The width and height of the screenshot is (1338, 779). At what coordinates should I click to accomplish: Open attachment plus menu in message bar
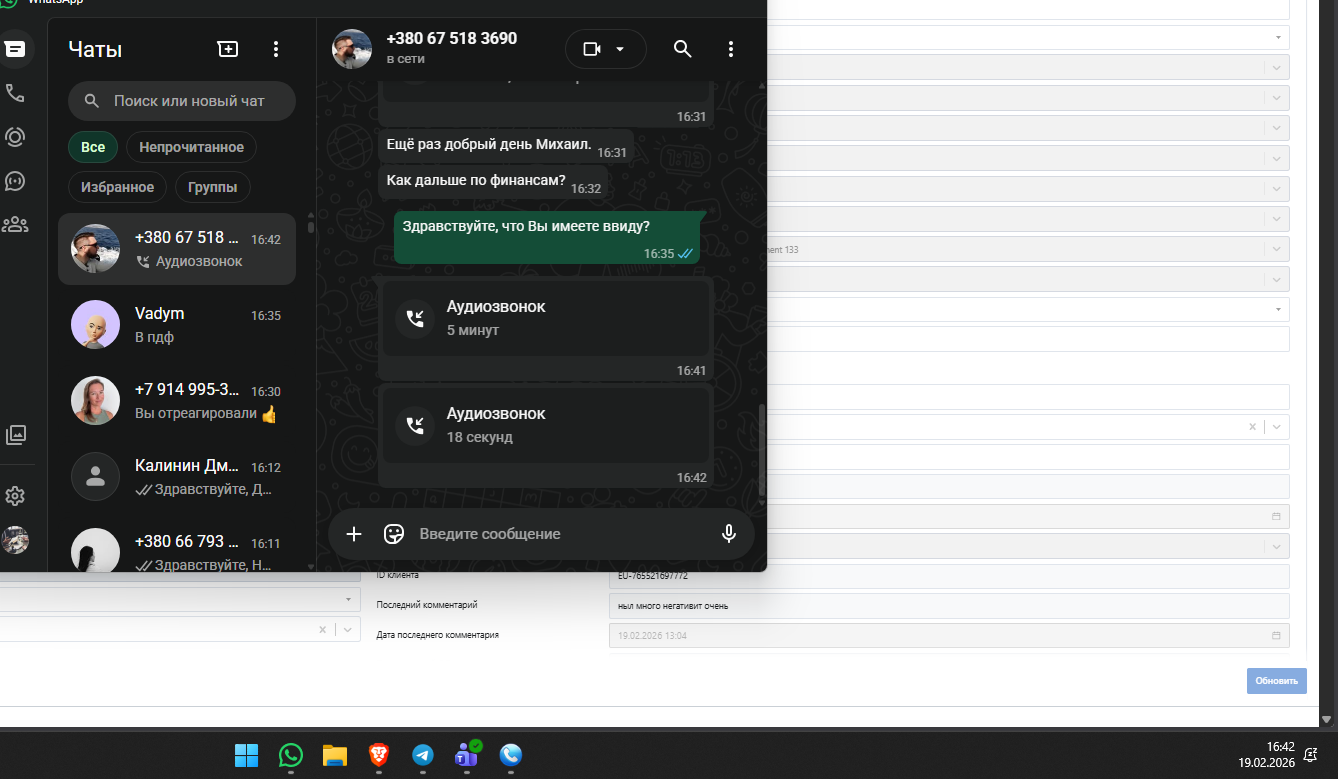(x=354, y=534)
